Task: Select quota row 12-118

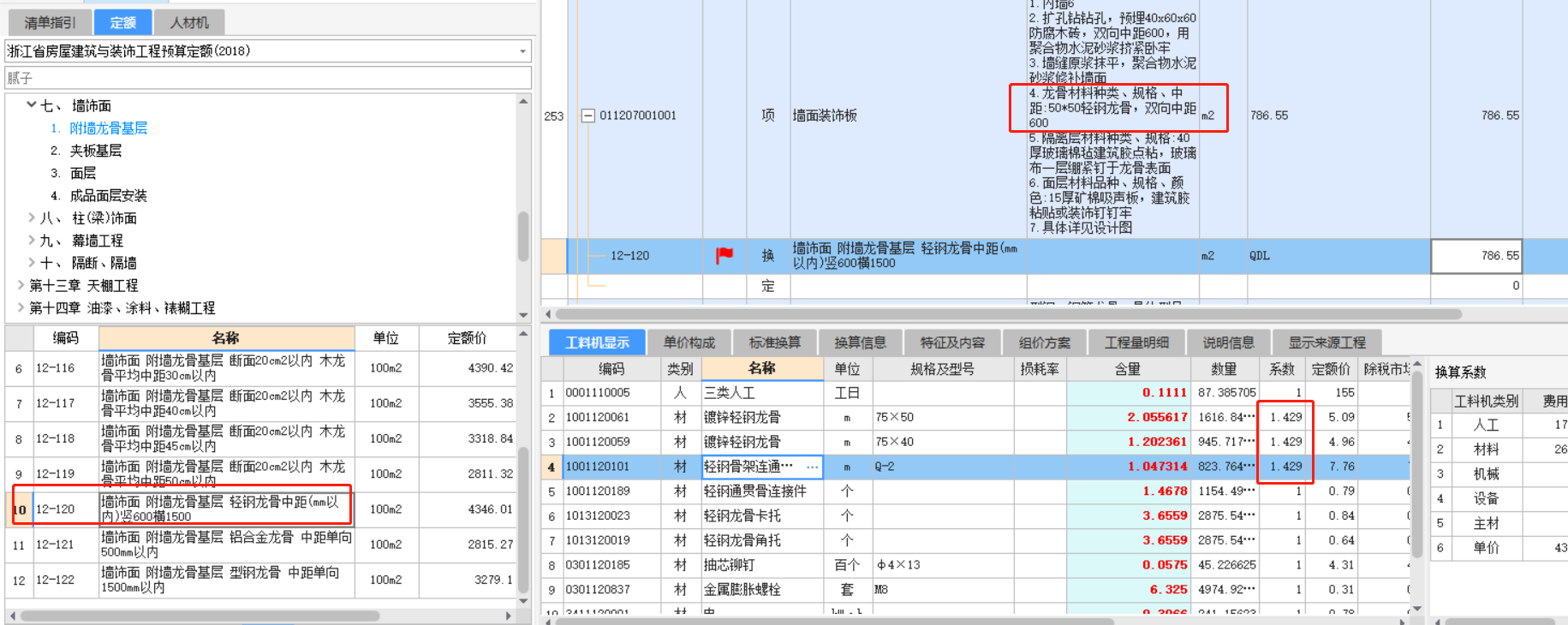Action: coord(260,438)
